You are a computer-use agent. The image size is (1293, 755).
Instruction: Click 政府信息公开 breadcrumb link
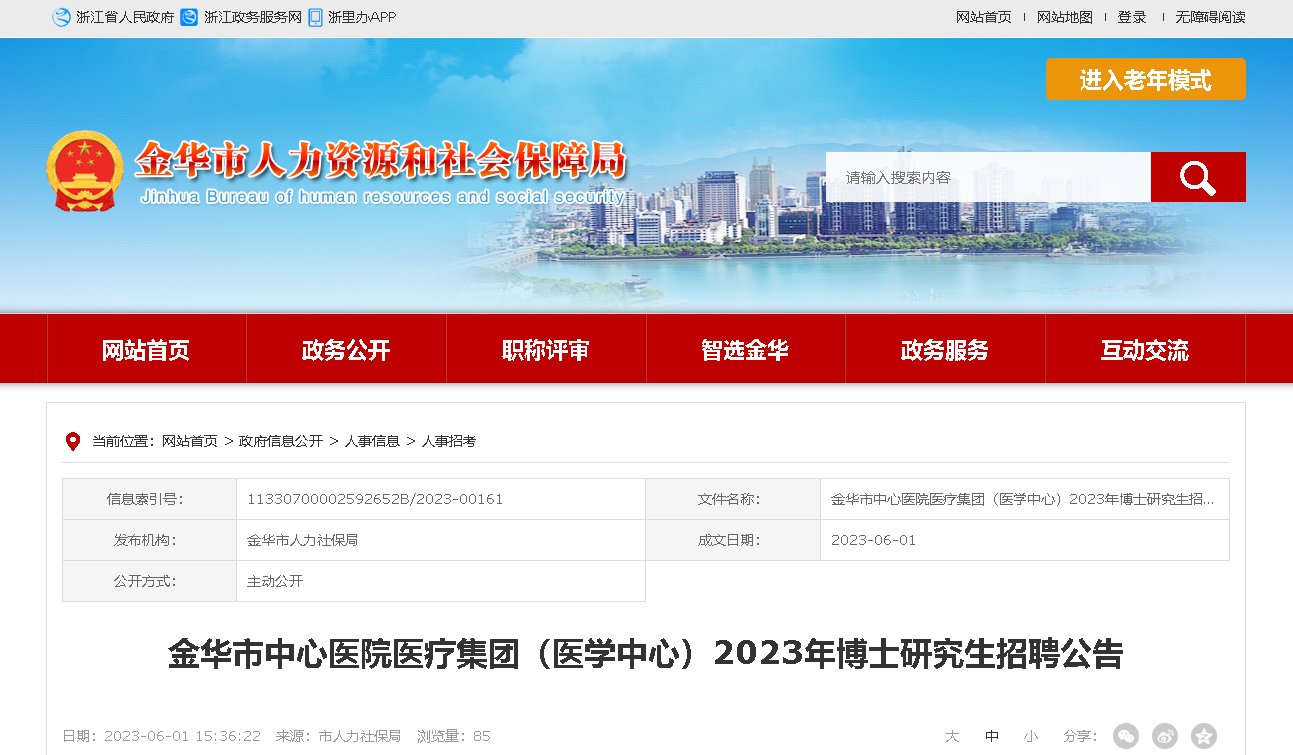coord(281,441)
